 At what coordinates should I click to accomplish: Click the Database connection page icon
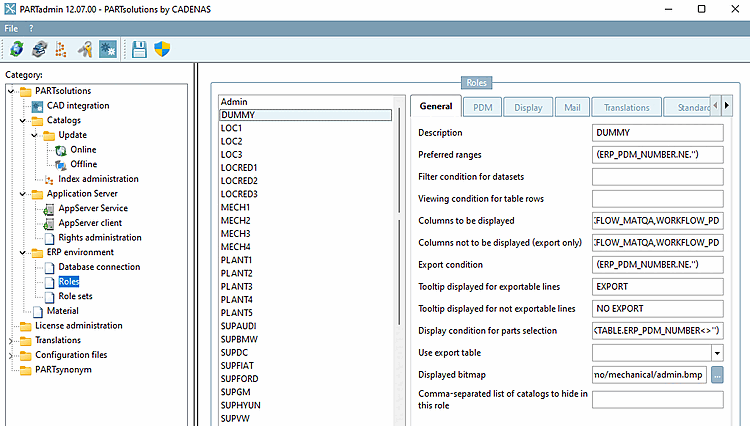point(49,267)
